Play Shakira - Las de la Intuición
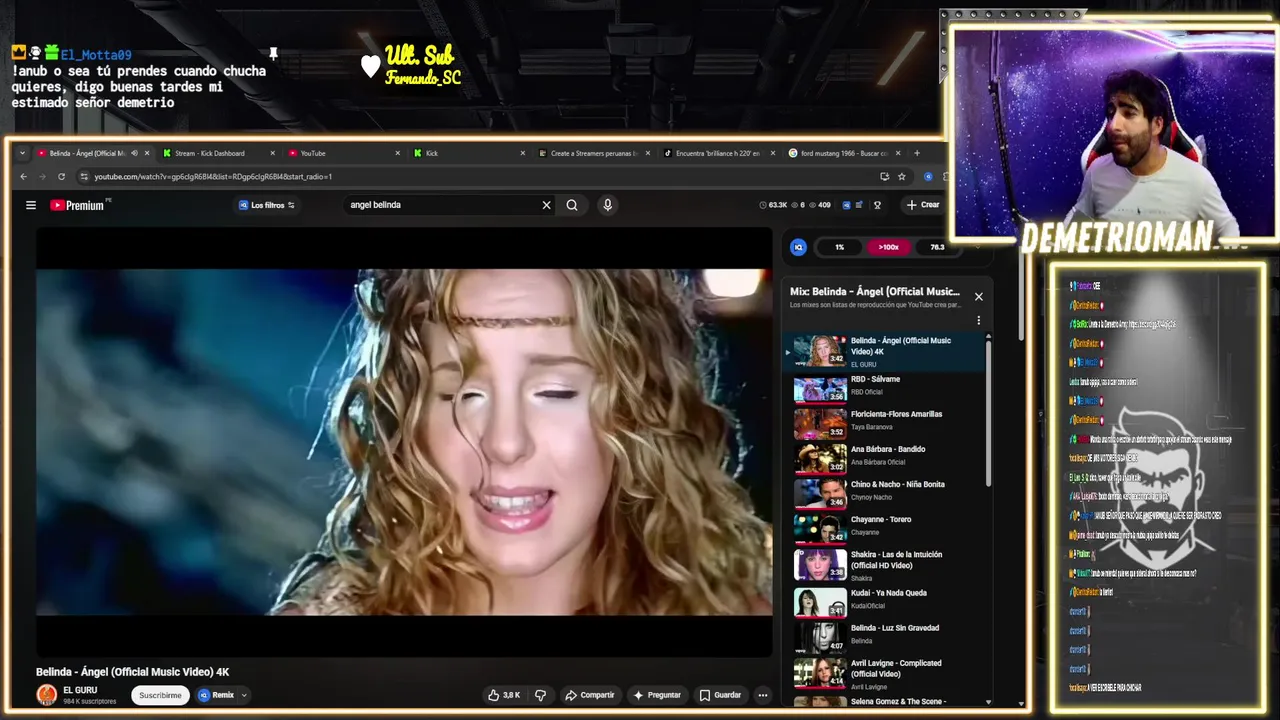This screenshot has width=1280, height=720. coord(885,565)
